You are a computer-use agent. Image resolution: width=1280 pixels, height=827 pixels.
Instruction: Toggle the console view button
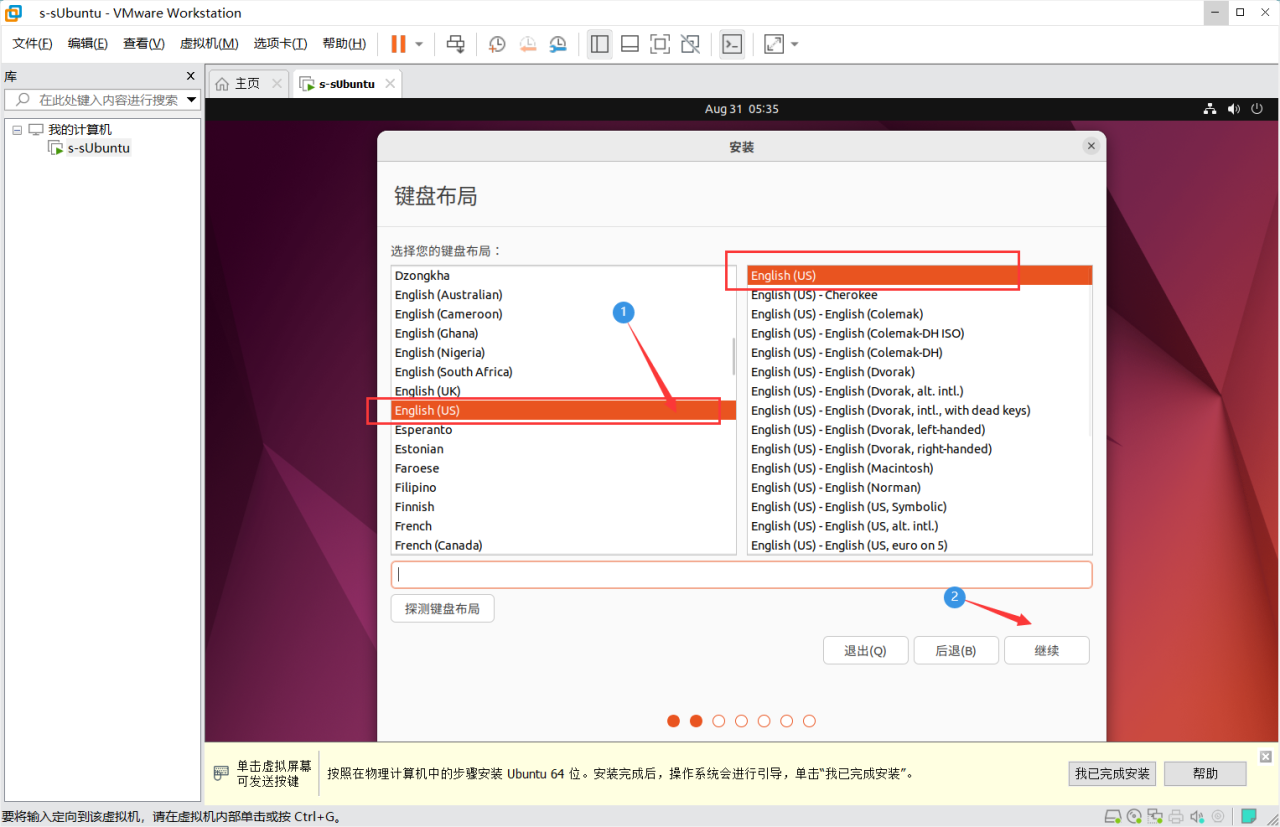coord(732,44)
